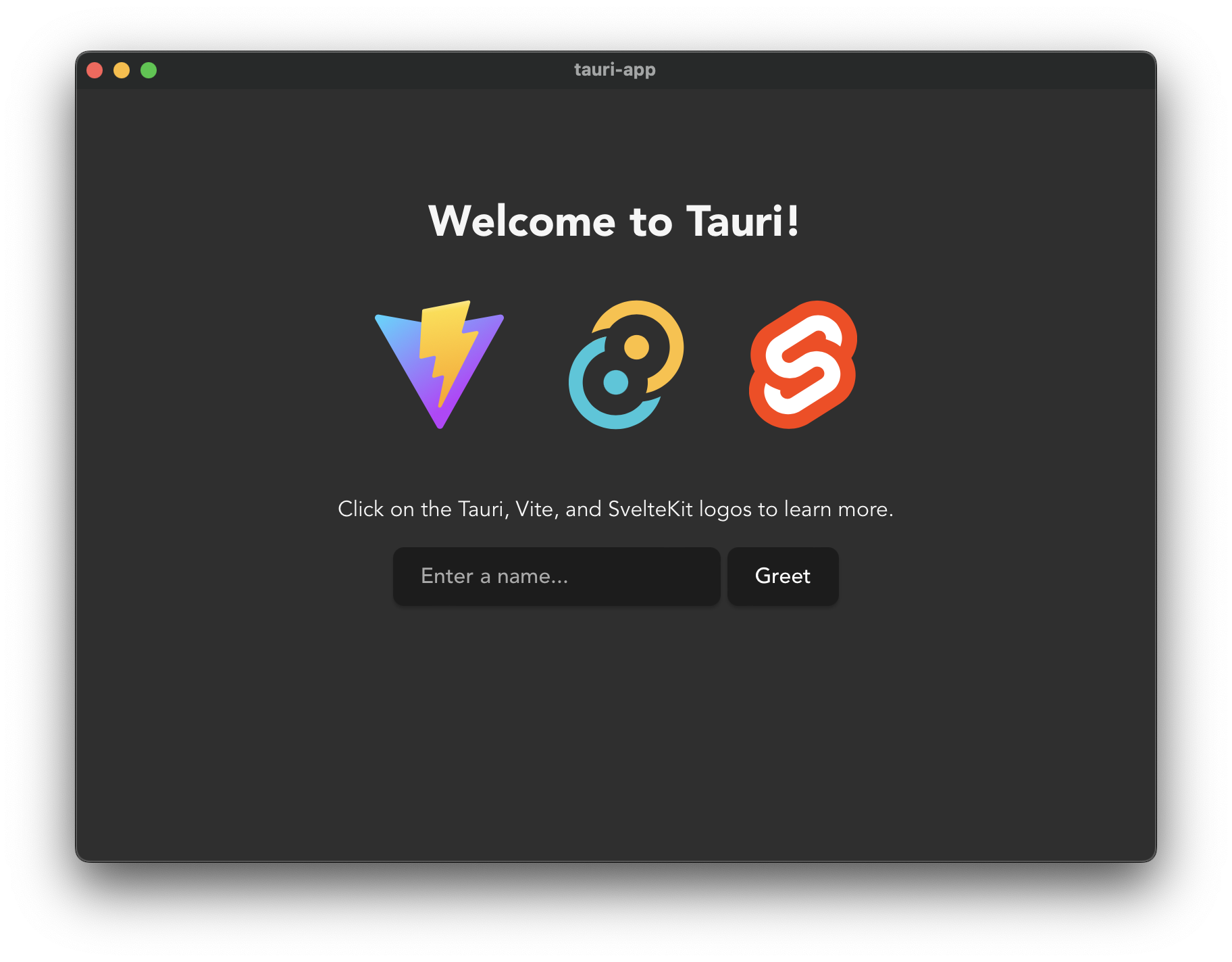
Task: Submit a greeting using Greet
Action: coord(782,576)
